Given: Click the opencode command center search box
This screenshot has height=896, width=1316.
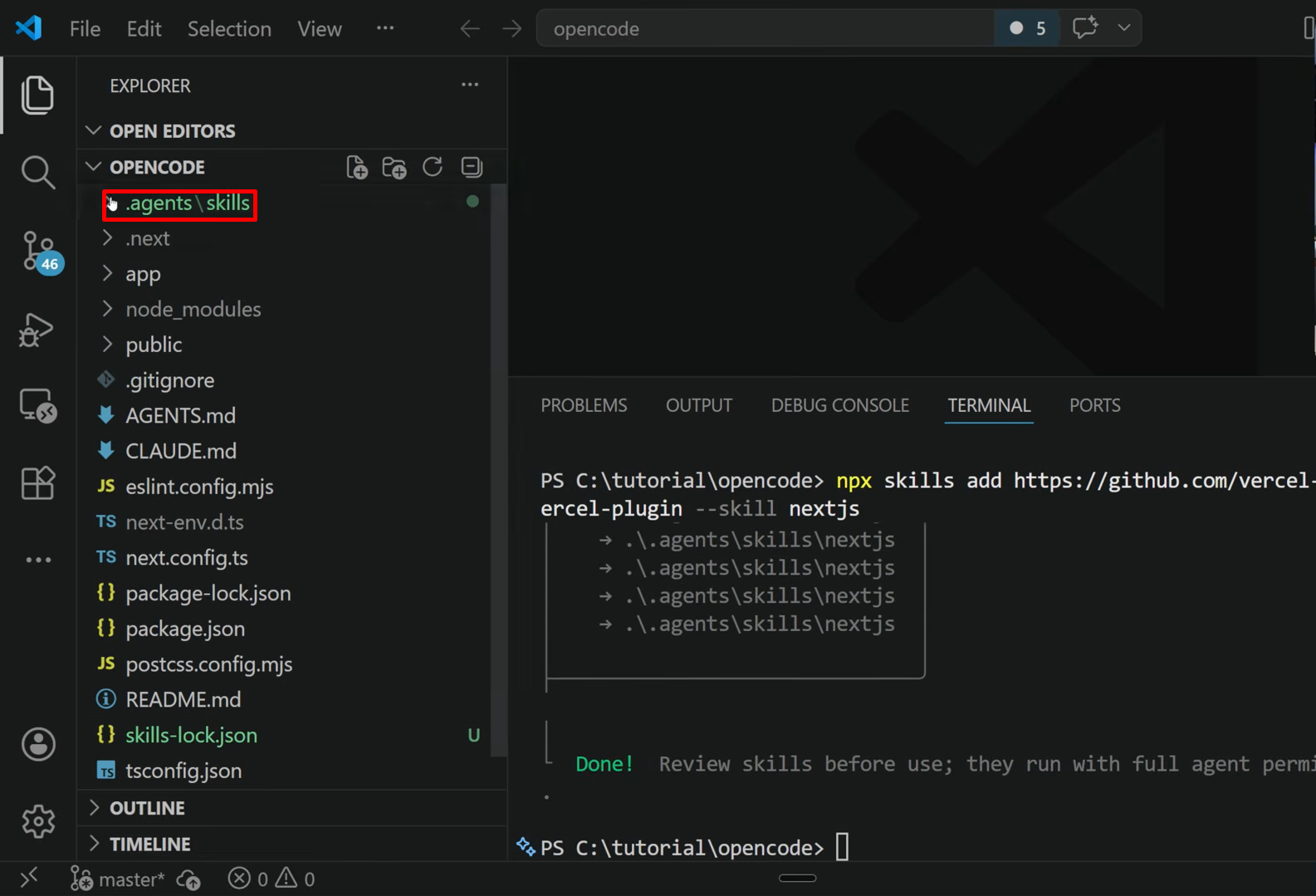Looking at the screenshot, I should point(766,28).
